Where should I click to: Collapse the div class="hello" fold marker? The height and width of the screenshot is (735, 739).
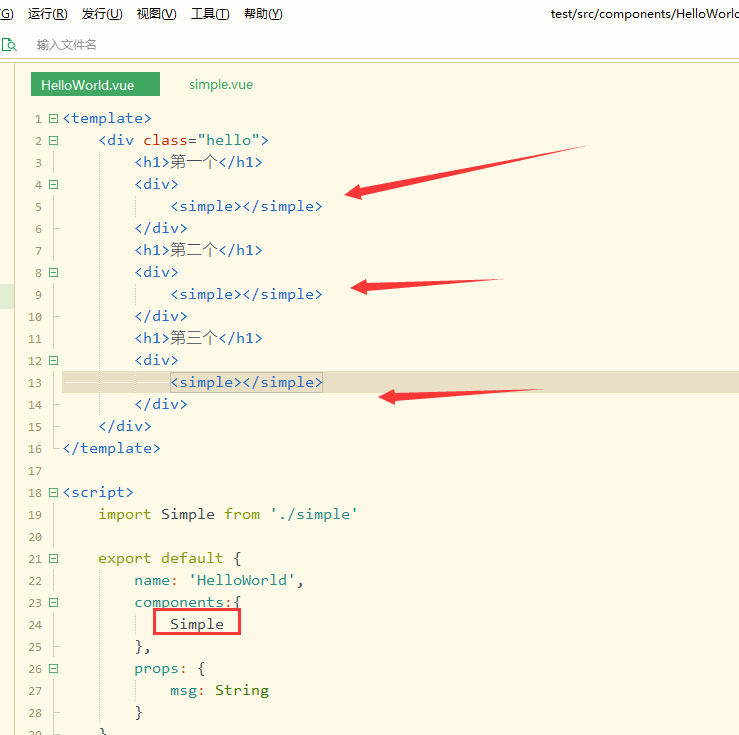(x=54, y=141)
